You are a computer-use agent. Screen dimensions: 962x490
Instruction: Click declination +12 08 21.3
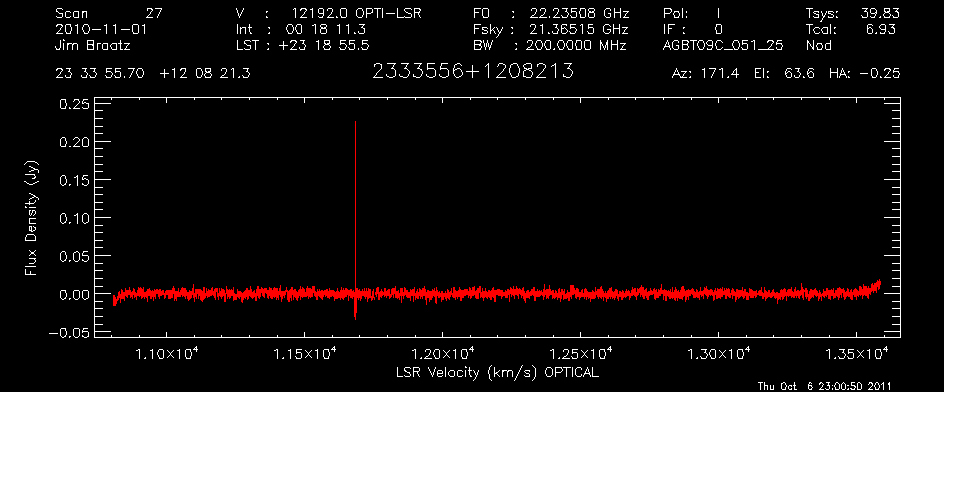tap(205, 74)
